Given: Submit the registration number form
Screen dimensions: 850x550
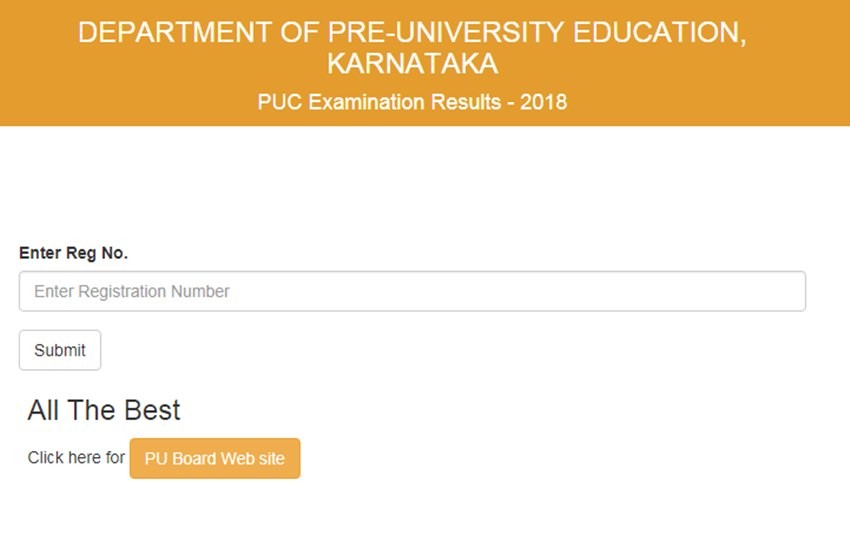Looking at the screenshot, I should 60,350.
